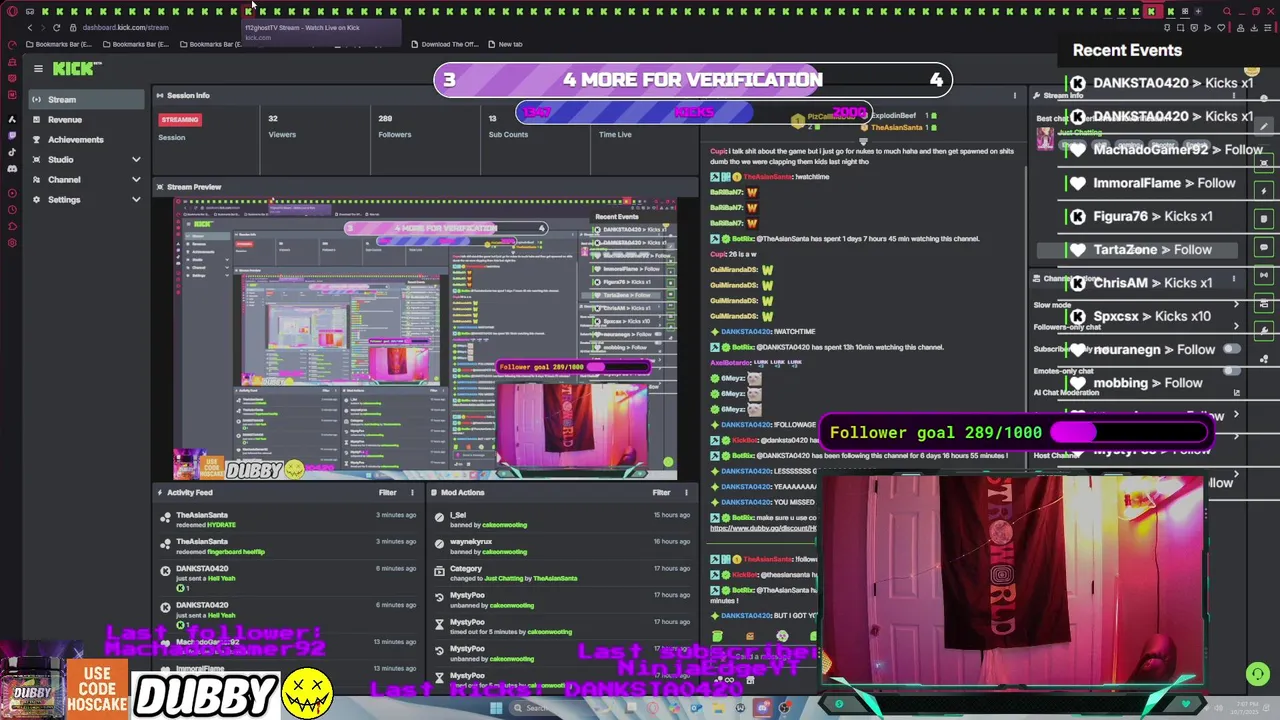Click the Stream Preview video thumbnail
The height and width of the screenshot is (720, 1280).
pyautogui.click(x=426, y=339)
